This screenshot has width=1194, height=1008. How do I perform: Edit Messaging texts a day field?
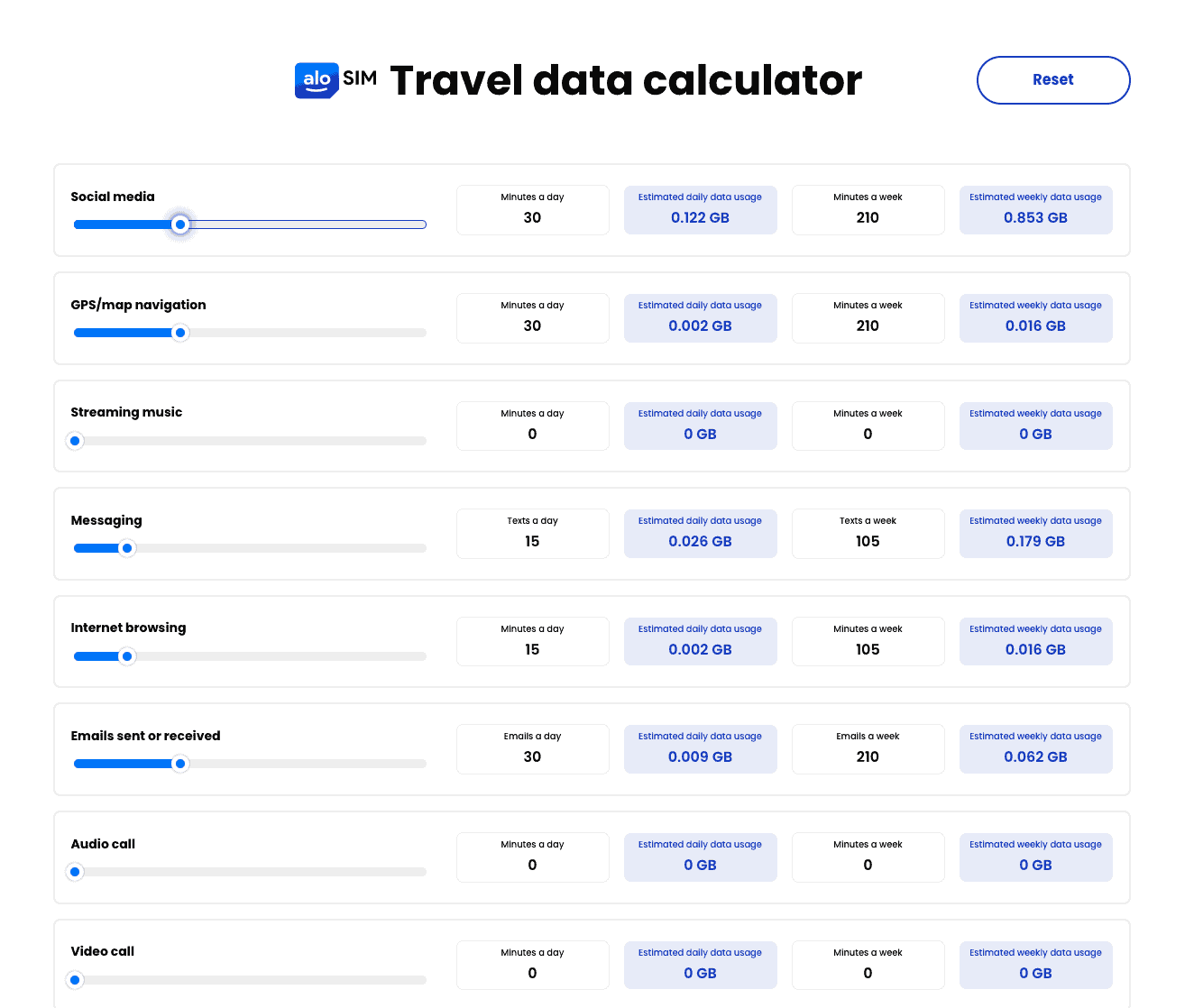(532, 541)
